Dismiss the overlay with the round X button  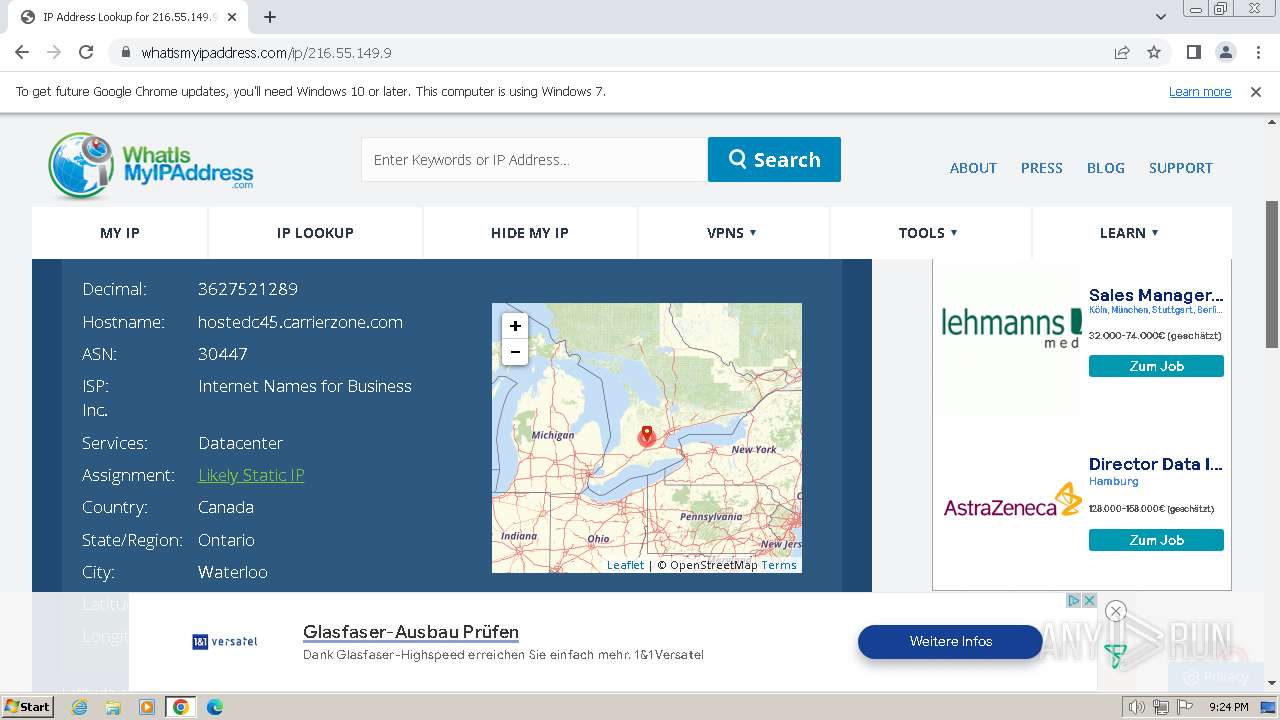click(1116, 611)
